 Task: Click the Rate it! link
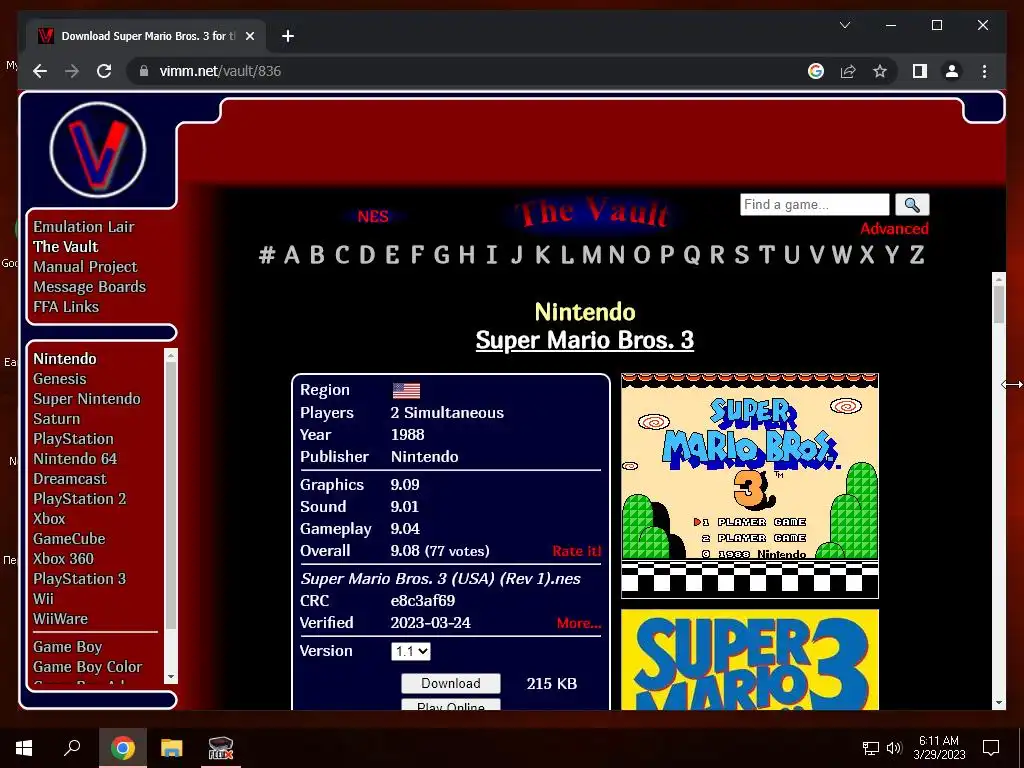coord(576,551)
